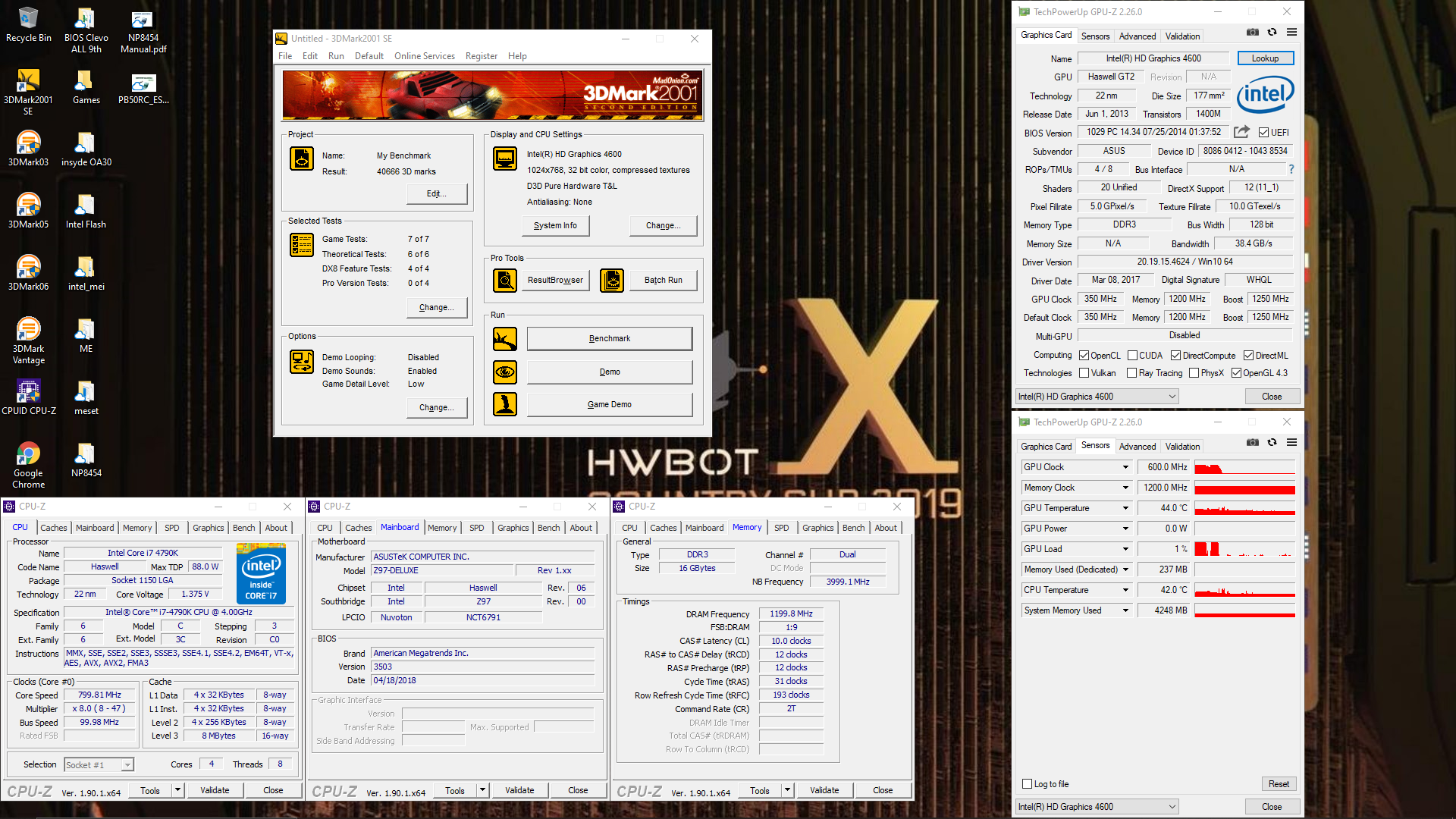Open the intel_mei folder icon
Viewport: 1456px width, 819px height.
click(86, 273)
